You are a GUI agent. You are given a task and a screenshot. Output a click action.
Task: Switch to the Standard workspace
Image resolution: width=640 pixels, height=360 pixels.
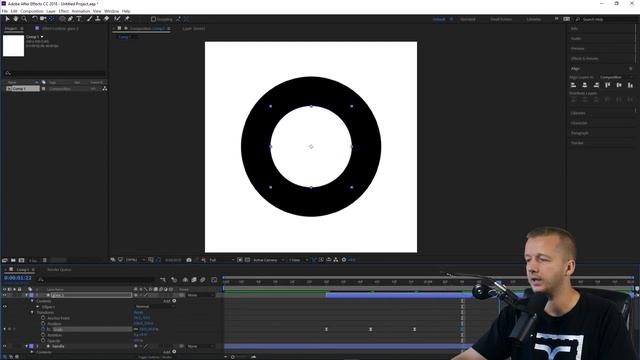coord(468,19)
